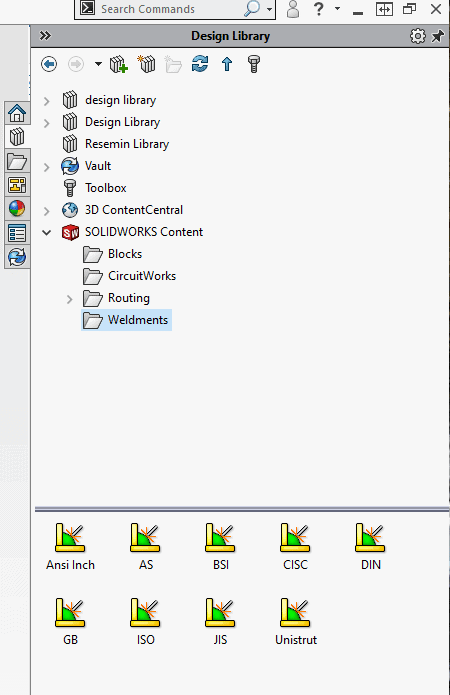Select Vault tree item
450x695 pixels.
point(98,166)
